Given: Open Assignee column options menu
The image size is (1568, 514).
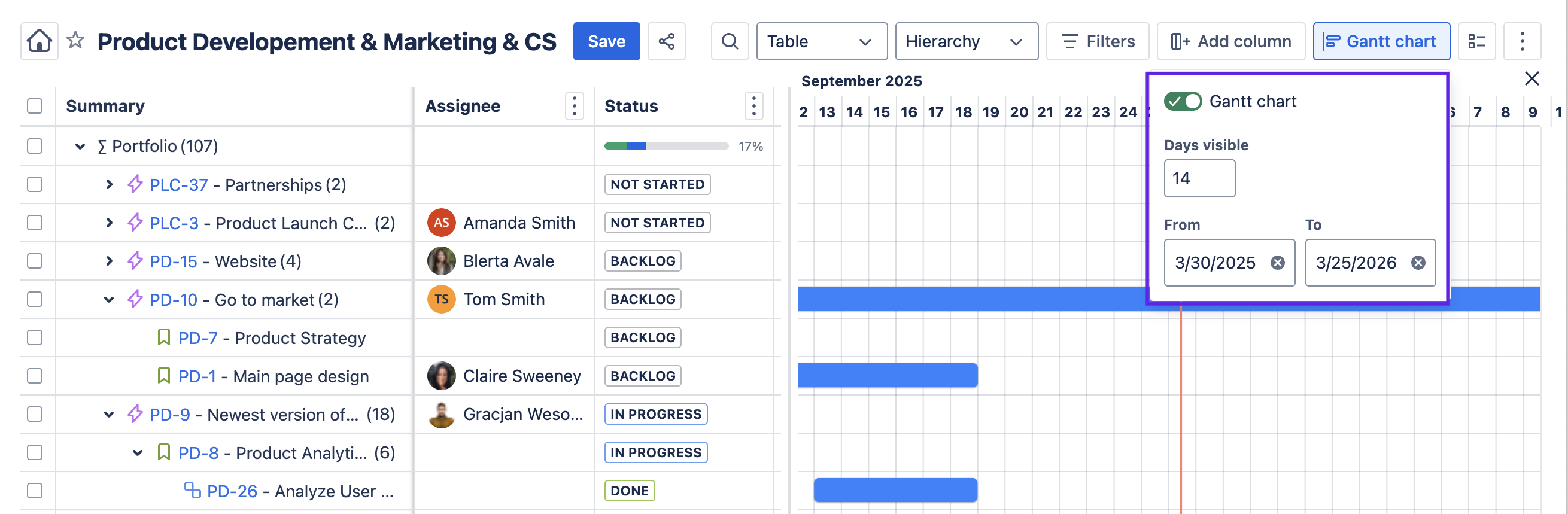Looking at the screenshot, I should click(573, 106).
